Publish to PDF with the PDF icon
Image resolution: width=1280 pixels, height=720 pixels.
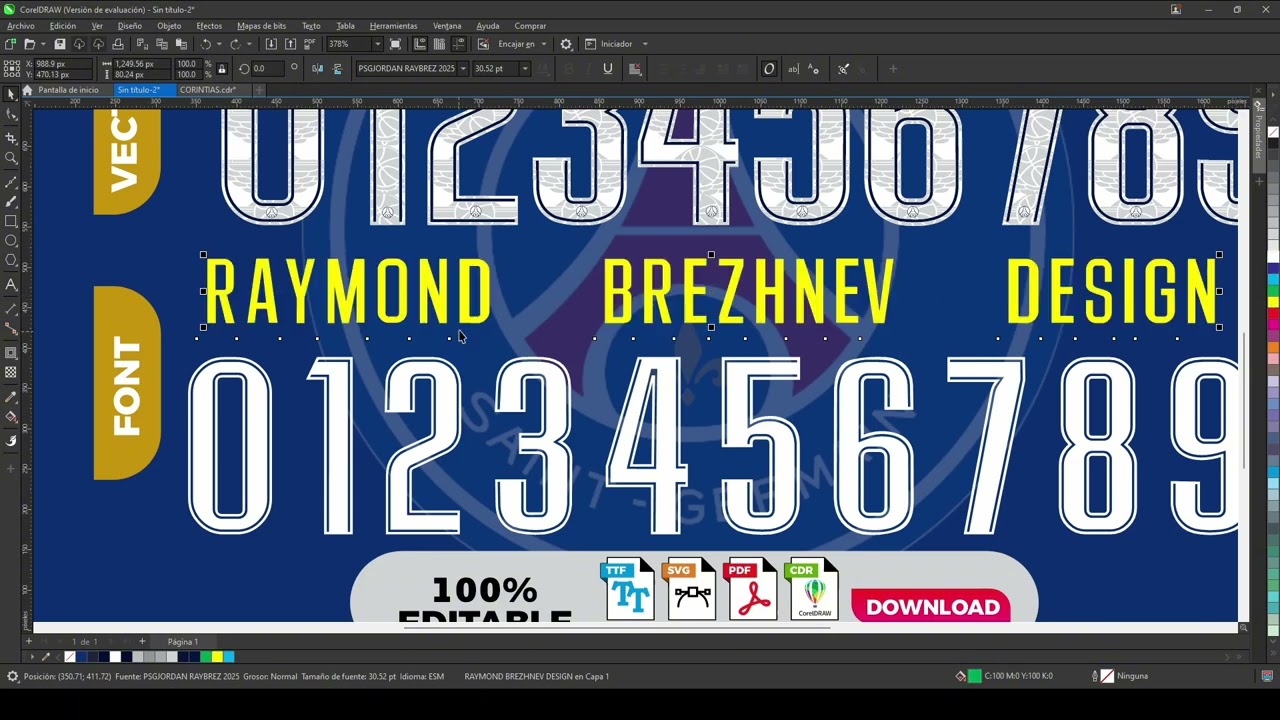click(310, 44)
